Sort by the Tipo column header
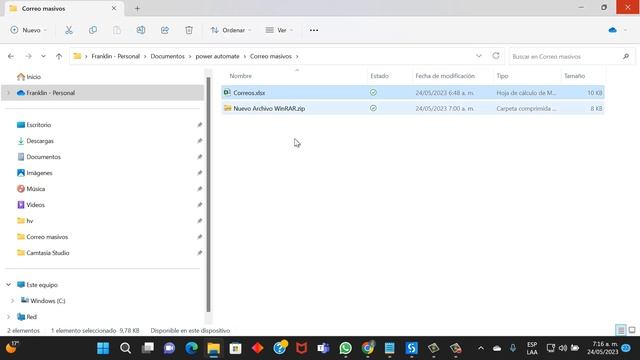Screen dimensions: 640x360 [502, 76]
